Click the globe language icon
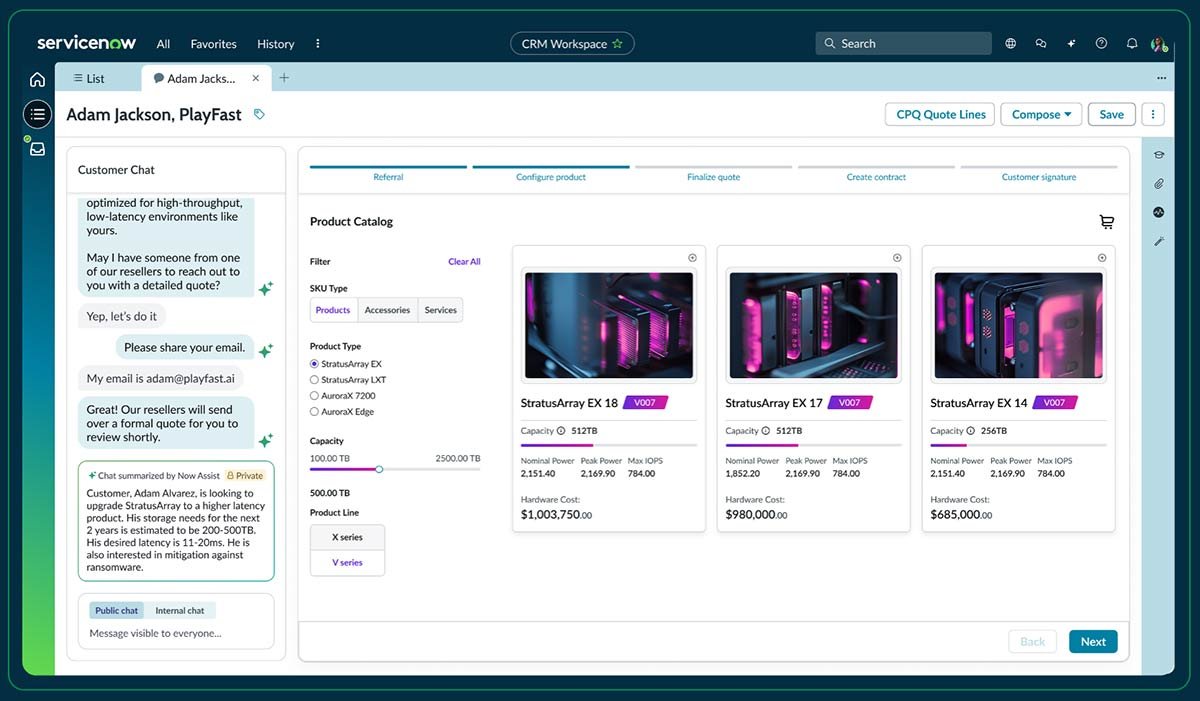The height and width of the screenshot is (701, 1200). (x=1011, y=44)
